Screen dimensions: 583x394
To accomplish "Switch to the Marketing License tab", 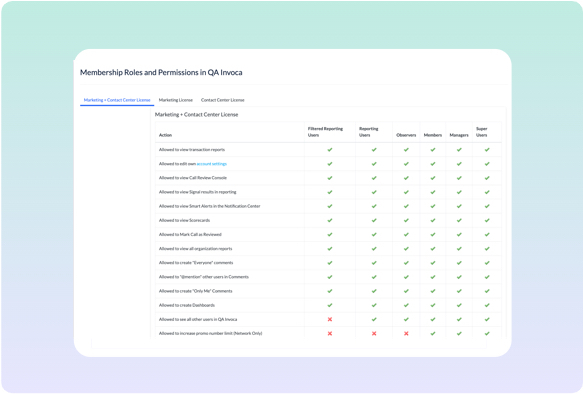I will point(175,100).
